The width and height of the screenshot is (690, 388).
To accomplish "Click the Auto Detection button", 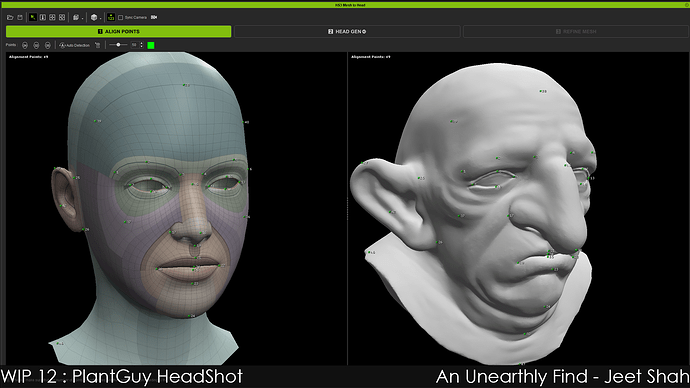I will click(x=74, y=45).
